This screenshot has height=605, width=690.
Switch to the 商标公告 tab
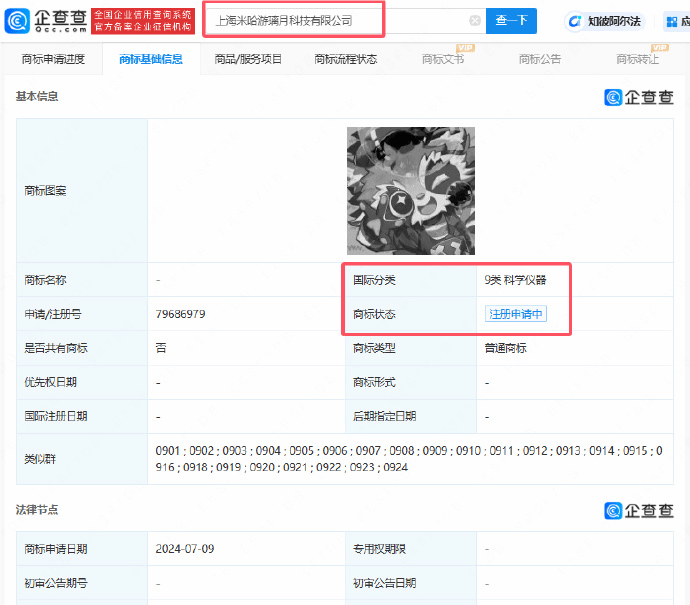click(540, 60)
